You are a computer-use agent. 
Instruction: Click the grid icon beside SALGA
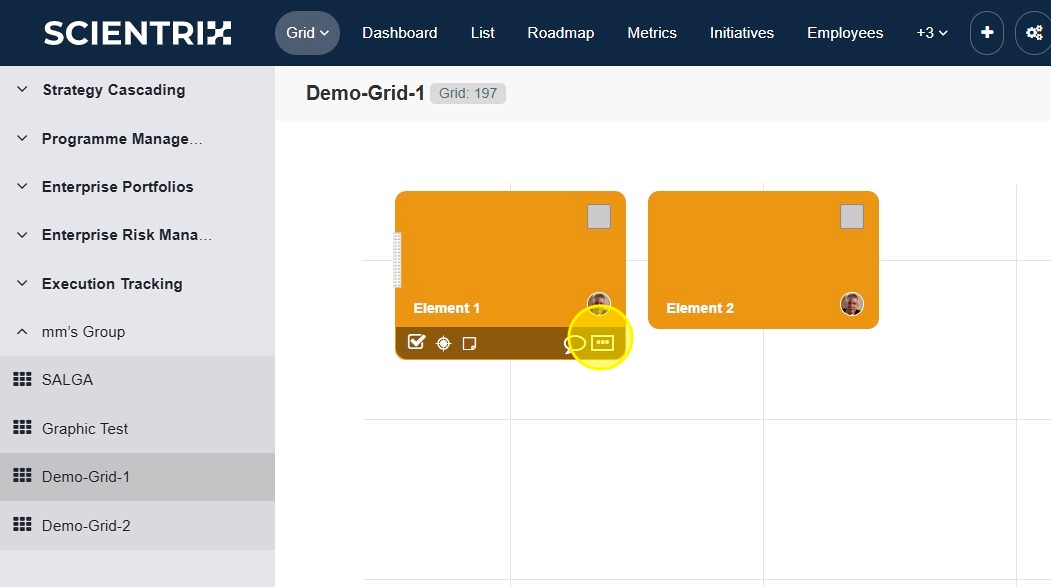tap(22, 380)
